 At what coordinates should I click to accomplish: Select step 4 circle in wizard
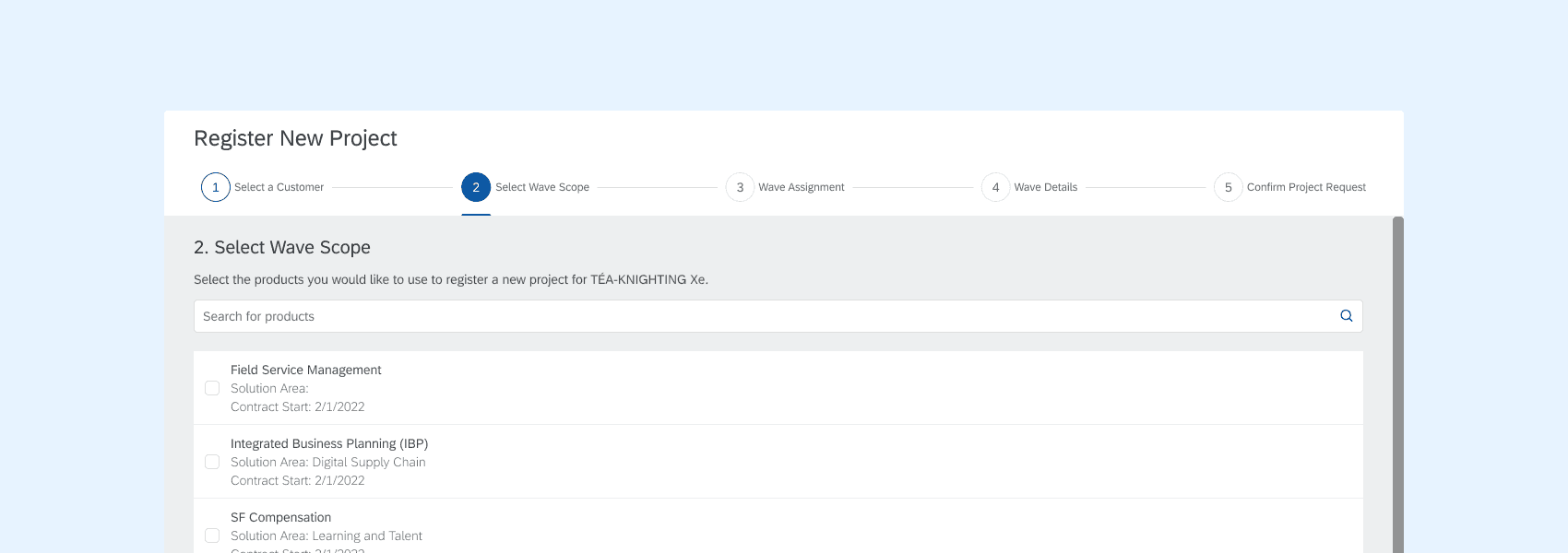[995, 187]
